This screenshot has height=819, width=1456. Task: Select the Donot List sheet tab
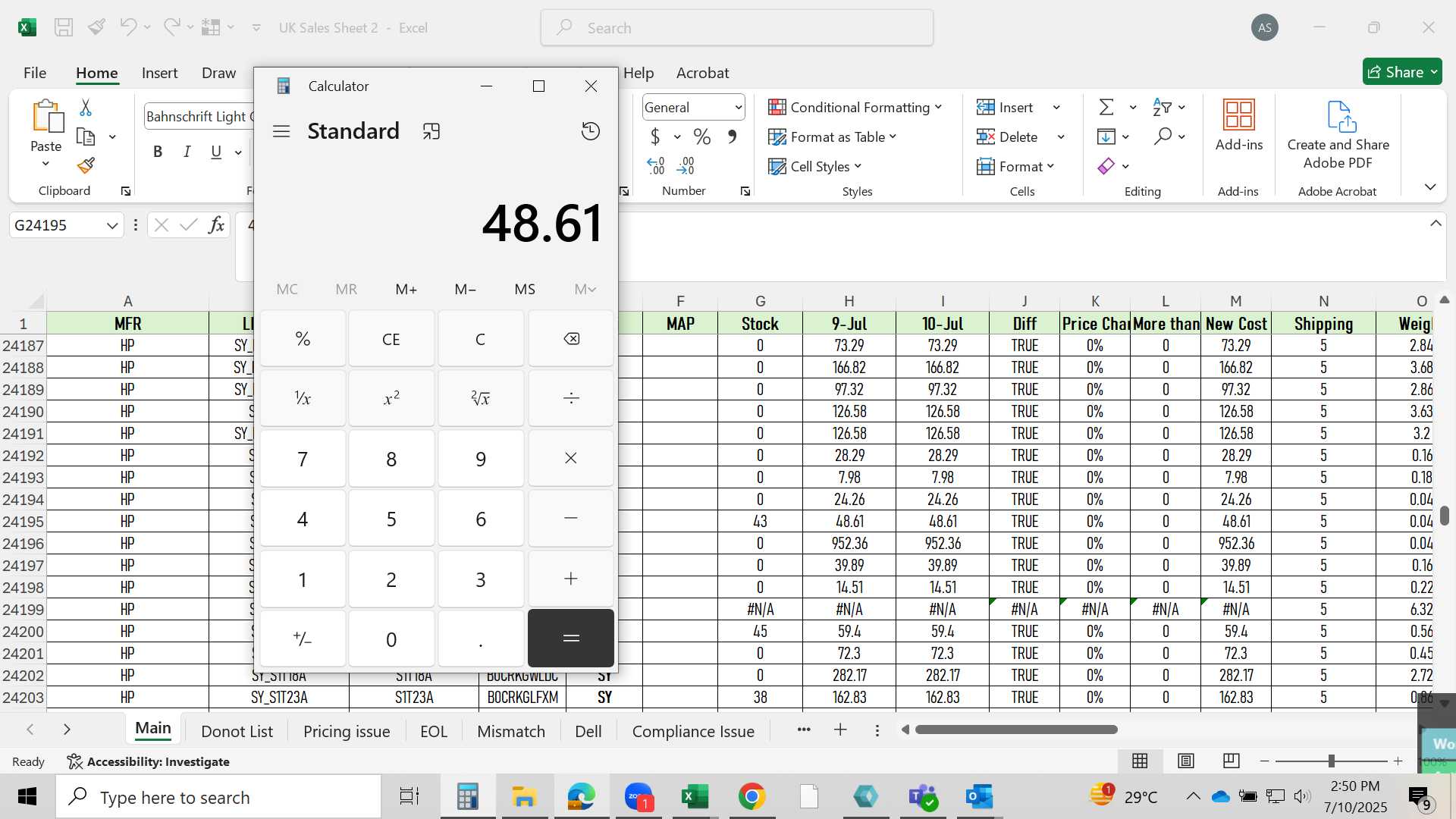click(237, 731)
